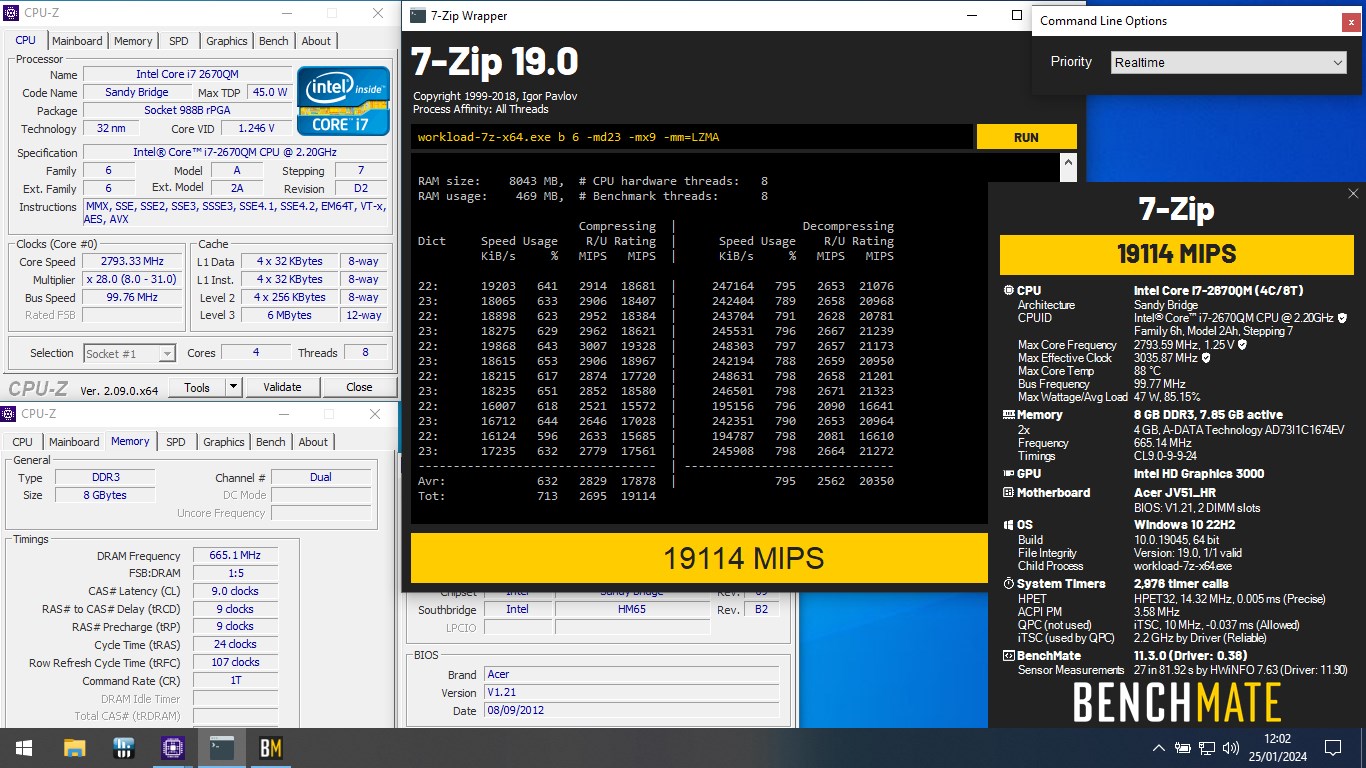1366x768 pixels.
Task: Click the Tools button in CPU-Z
Action: point(196,387)
